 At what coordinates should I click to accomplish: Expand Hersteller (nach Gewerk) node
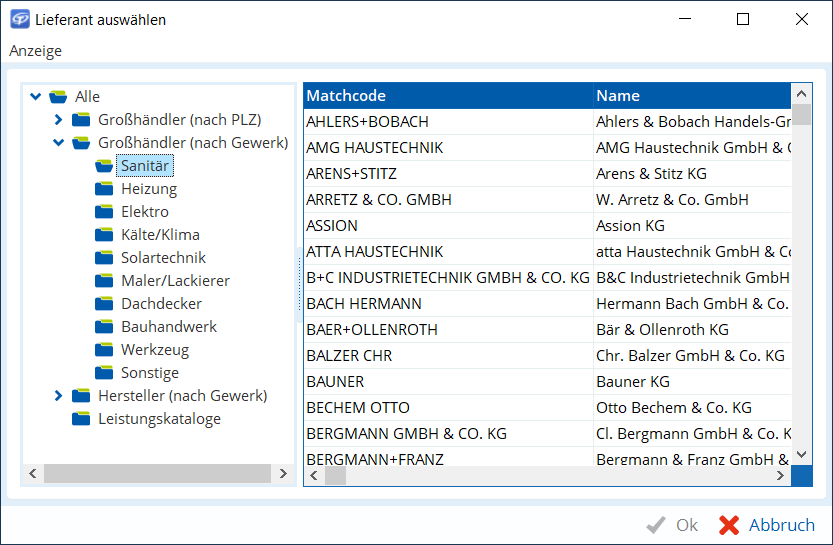pos(59,396)
